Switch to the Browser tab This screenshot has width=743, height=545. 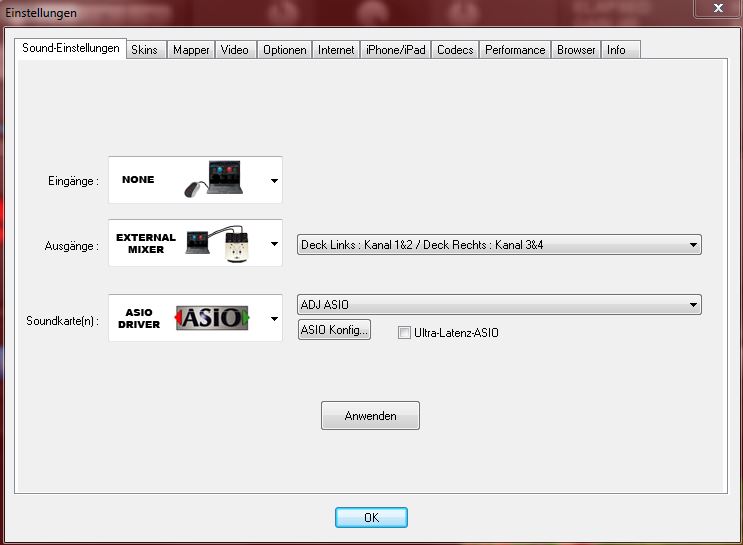576,50
